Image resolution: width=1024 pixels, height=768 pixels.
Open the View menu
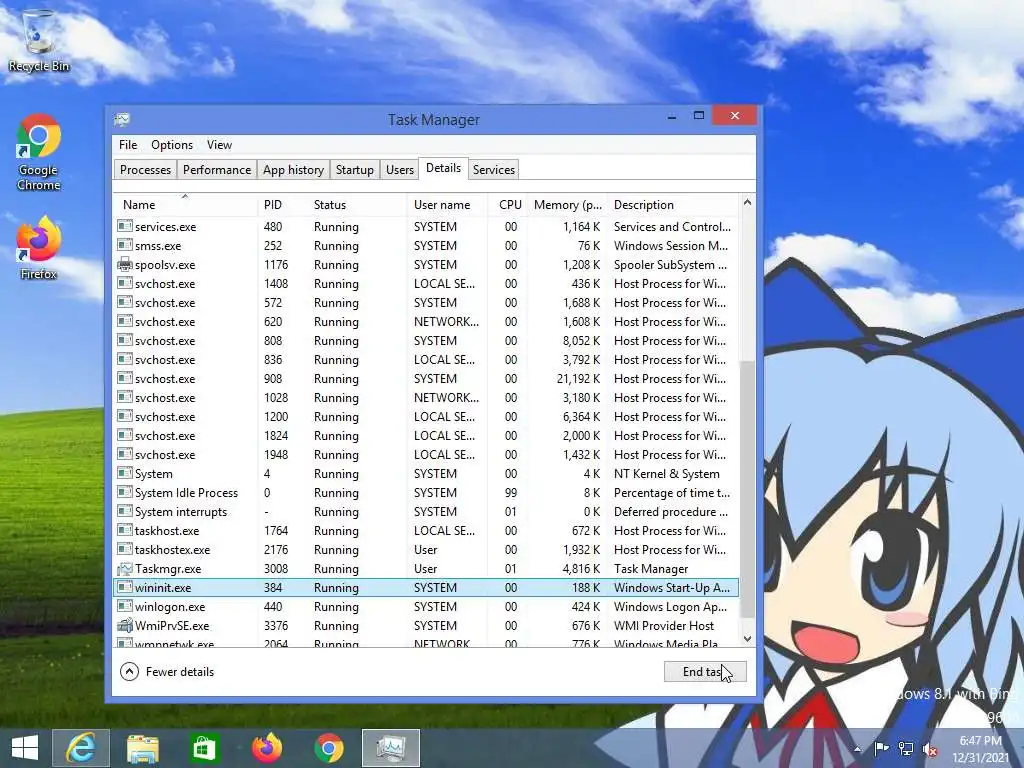(219, 145)
